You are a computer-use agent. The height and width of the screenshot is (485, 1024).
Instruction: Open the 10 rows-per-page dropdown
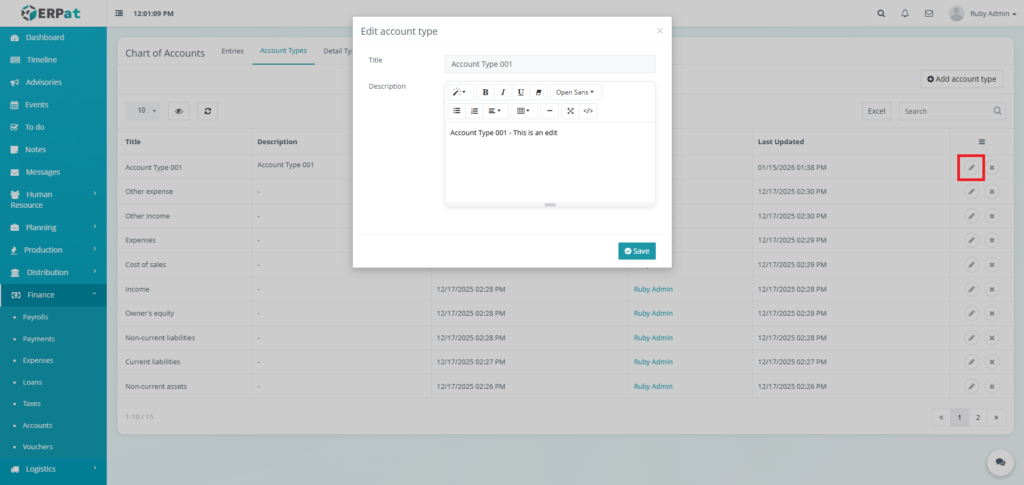(x=142, y=111)
